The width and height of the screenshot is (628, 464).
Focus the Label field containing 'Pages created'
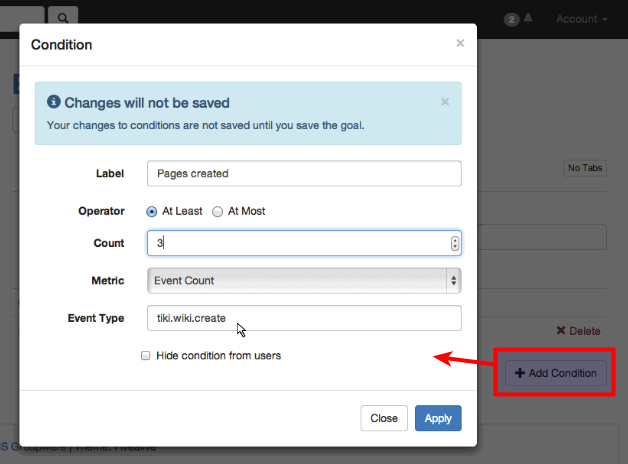tap(303, 173)
